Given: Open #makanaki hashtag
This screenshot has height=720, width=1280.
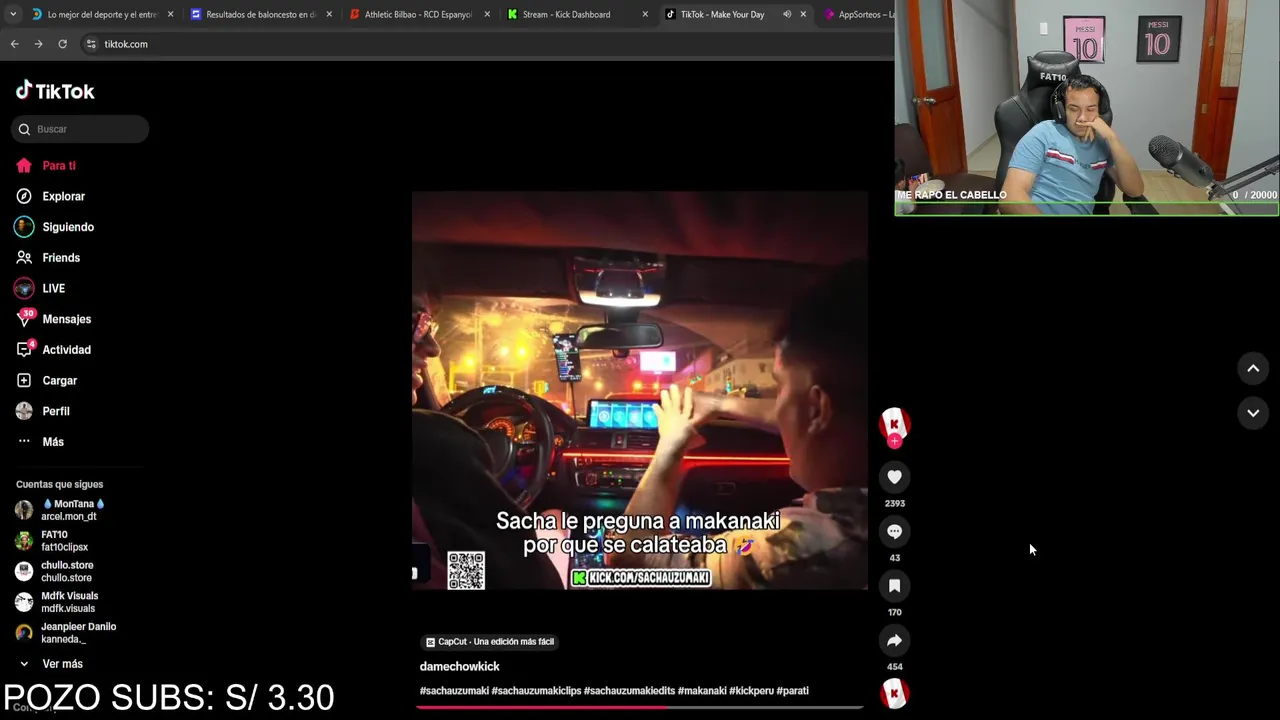Looking at the screenshot, I should pos(702,691).
